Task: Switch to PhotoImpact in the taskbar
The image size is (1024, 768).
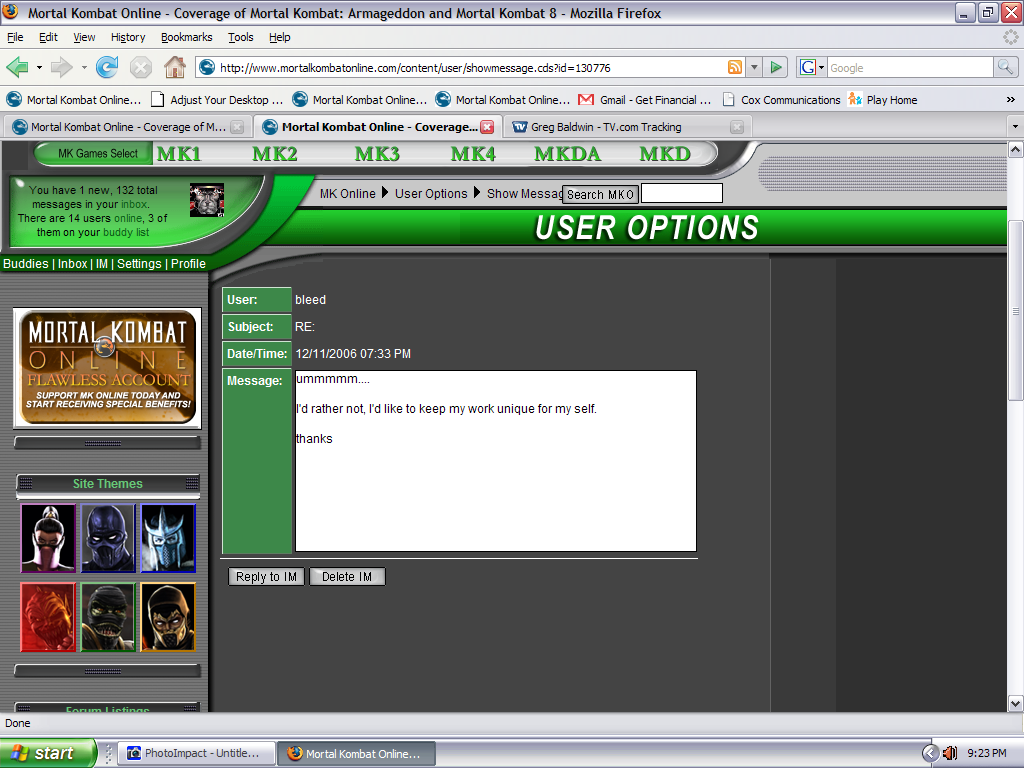Action: (195, 753)
